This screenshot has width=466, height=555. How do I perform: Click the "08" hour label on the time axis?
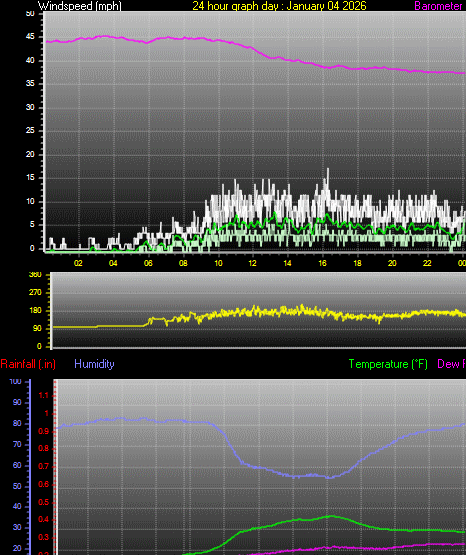point(183,263)
